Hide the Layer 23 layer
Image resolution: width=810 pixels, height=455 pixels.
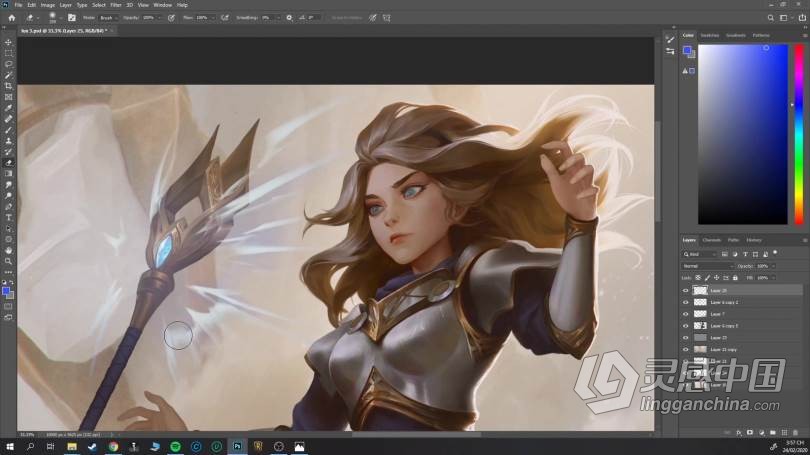pyautogui.click(x=686, y=338)
